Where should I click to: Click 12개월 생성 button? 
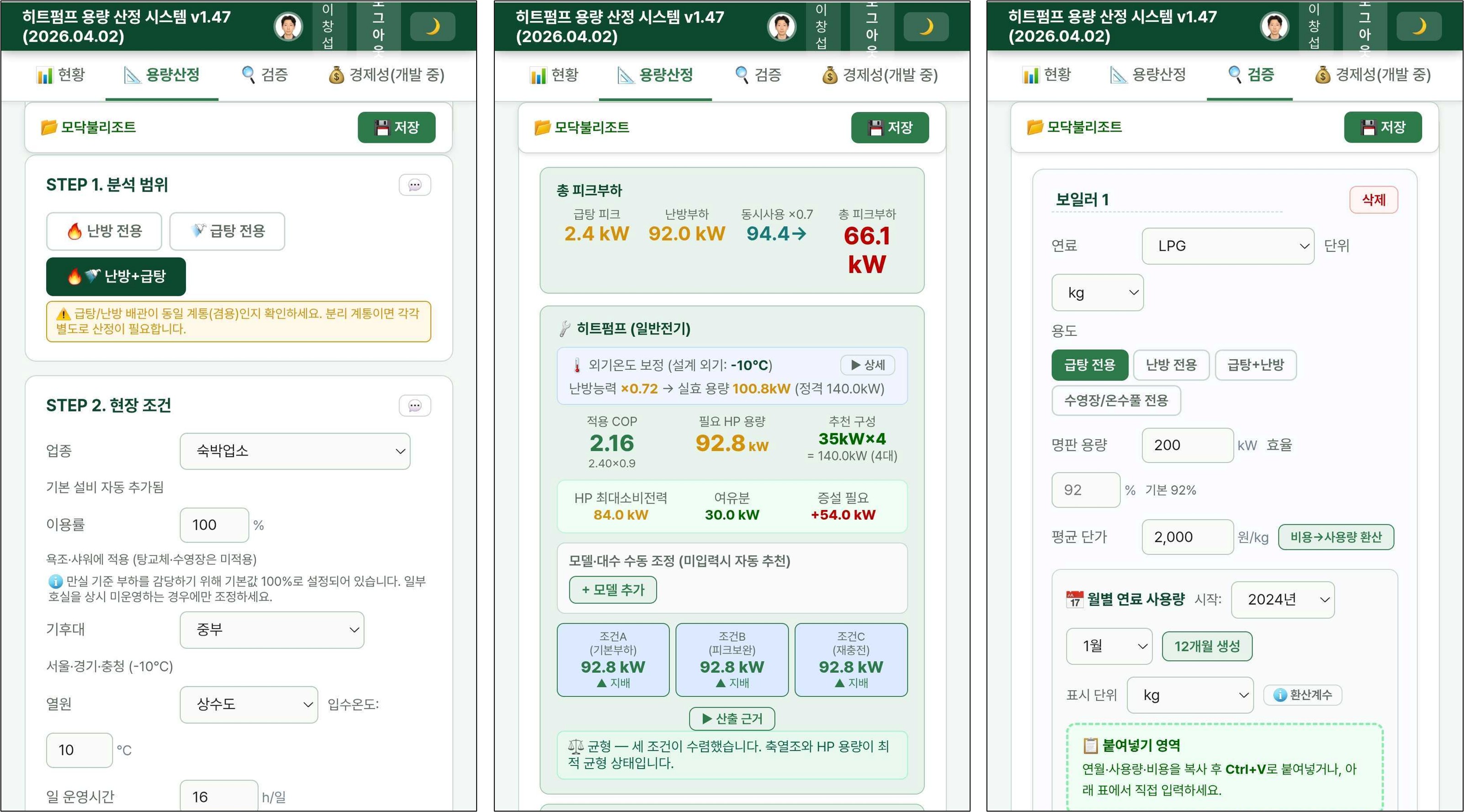1207,646
